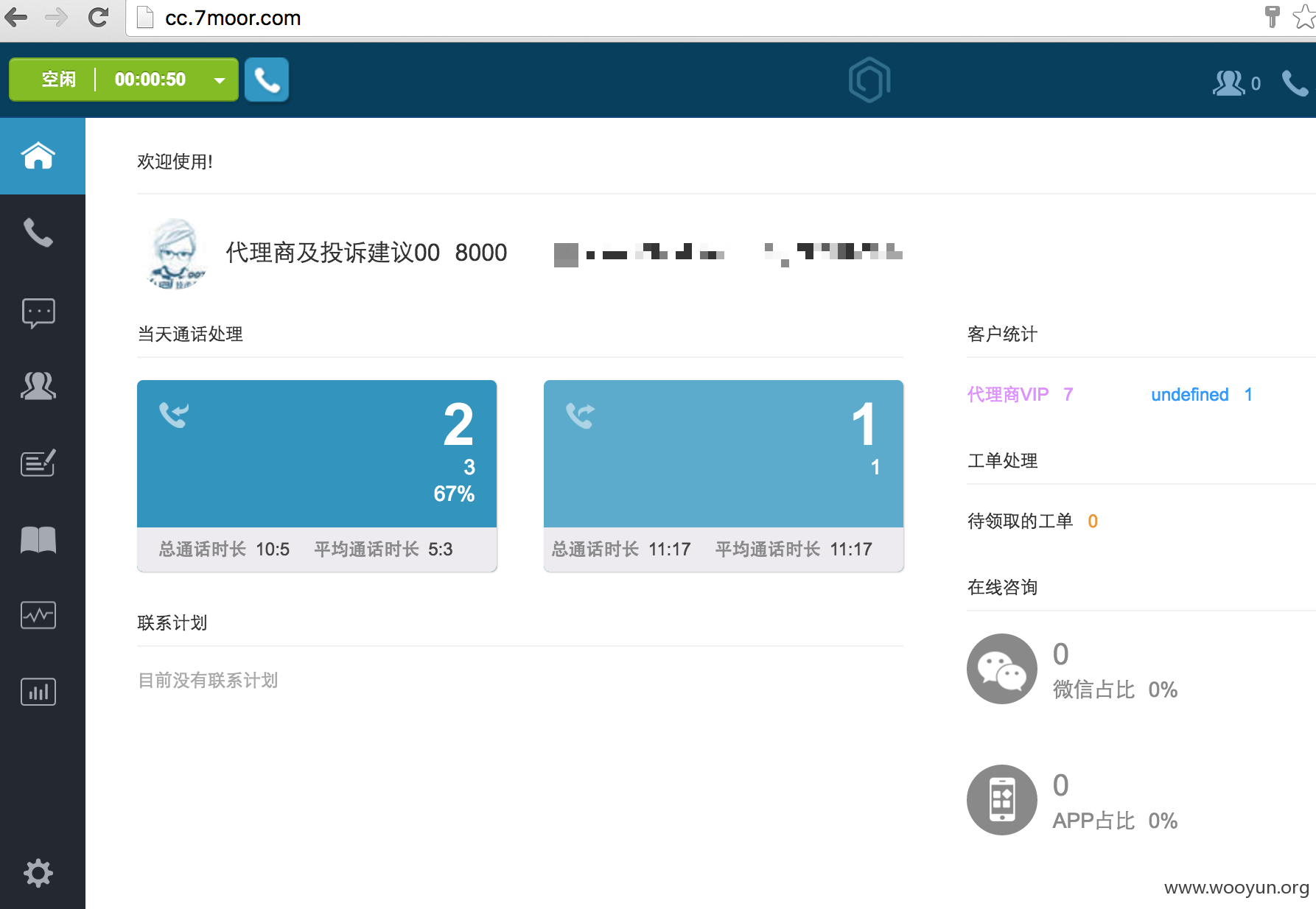Reload the page with browser refresh button

(98, 17)
